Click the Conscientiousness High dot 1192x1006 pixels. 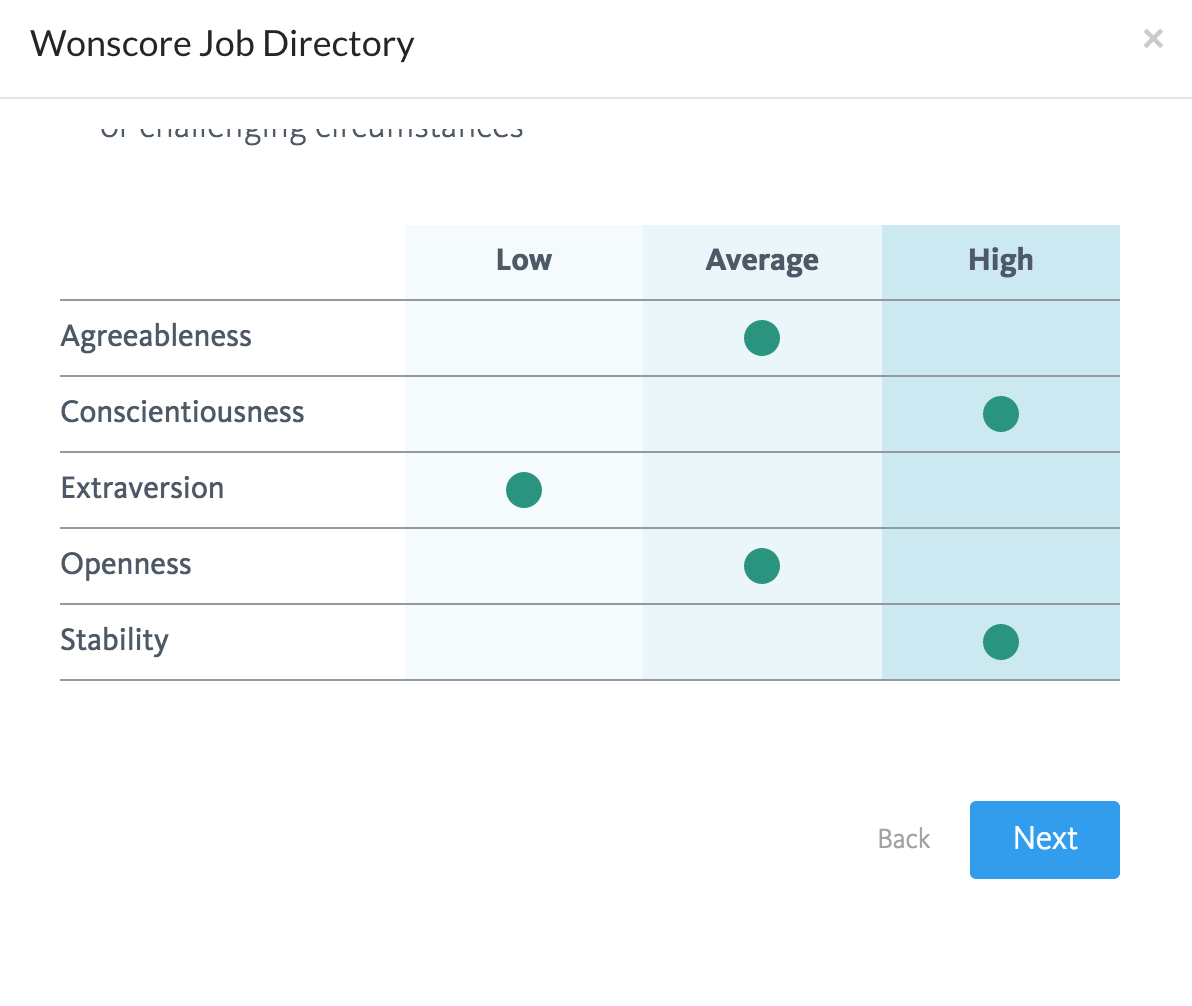click(1001, 414)
